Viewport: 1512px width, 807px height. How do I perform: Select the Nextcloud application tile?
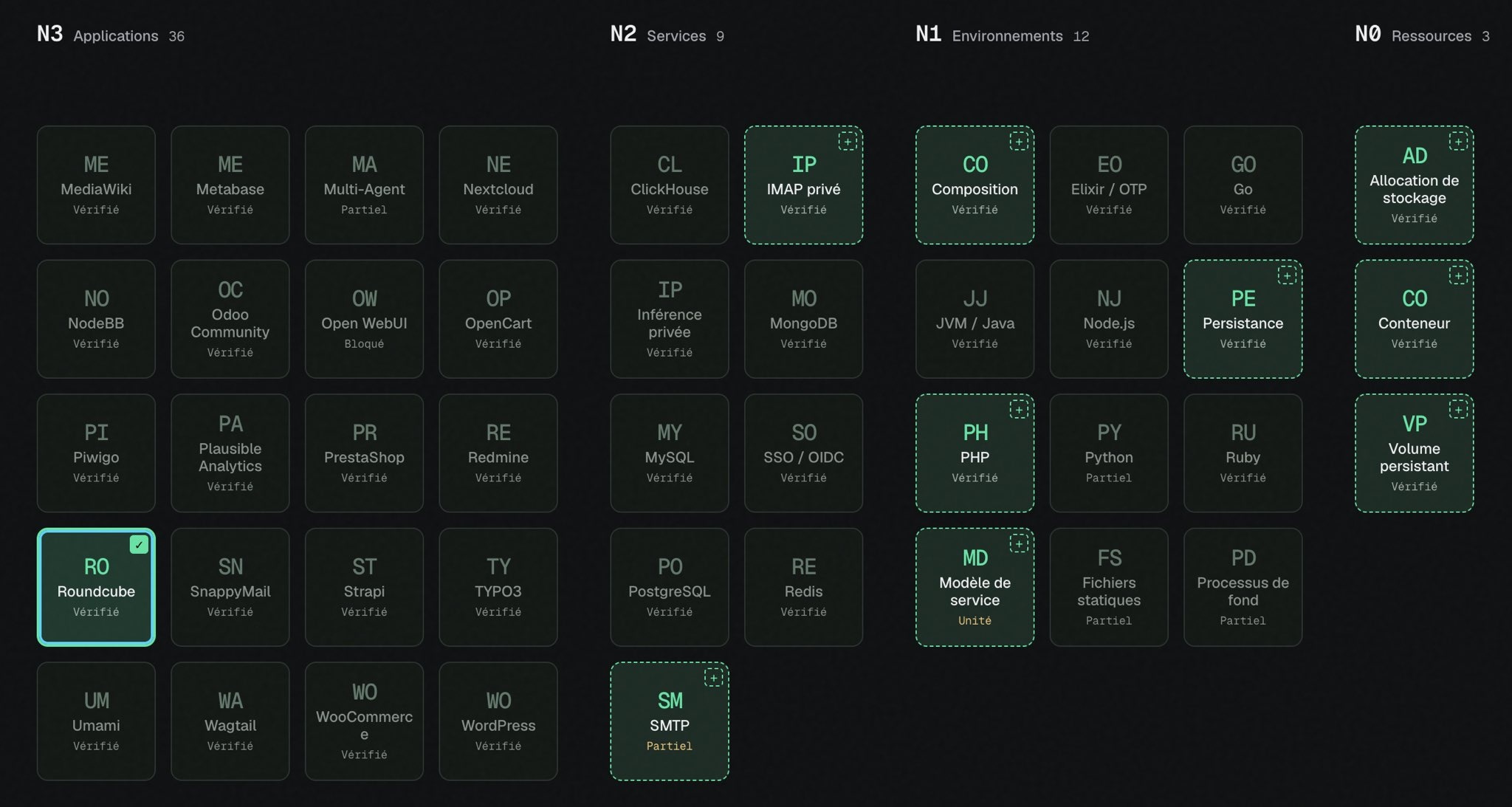click(498, 185)
